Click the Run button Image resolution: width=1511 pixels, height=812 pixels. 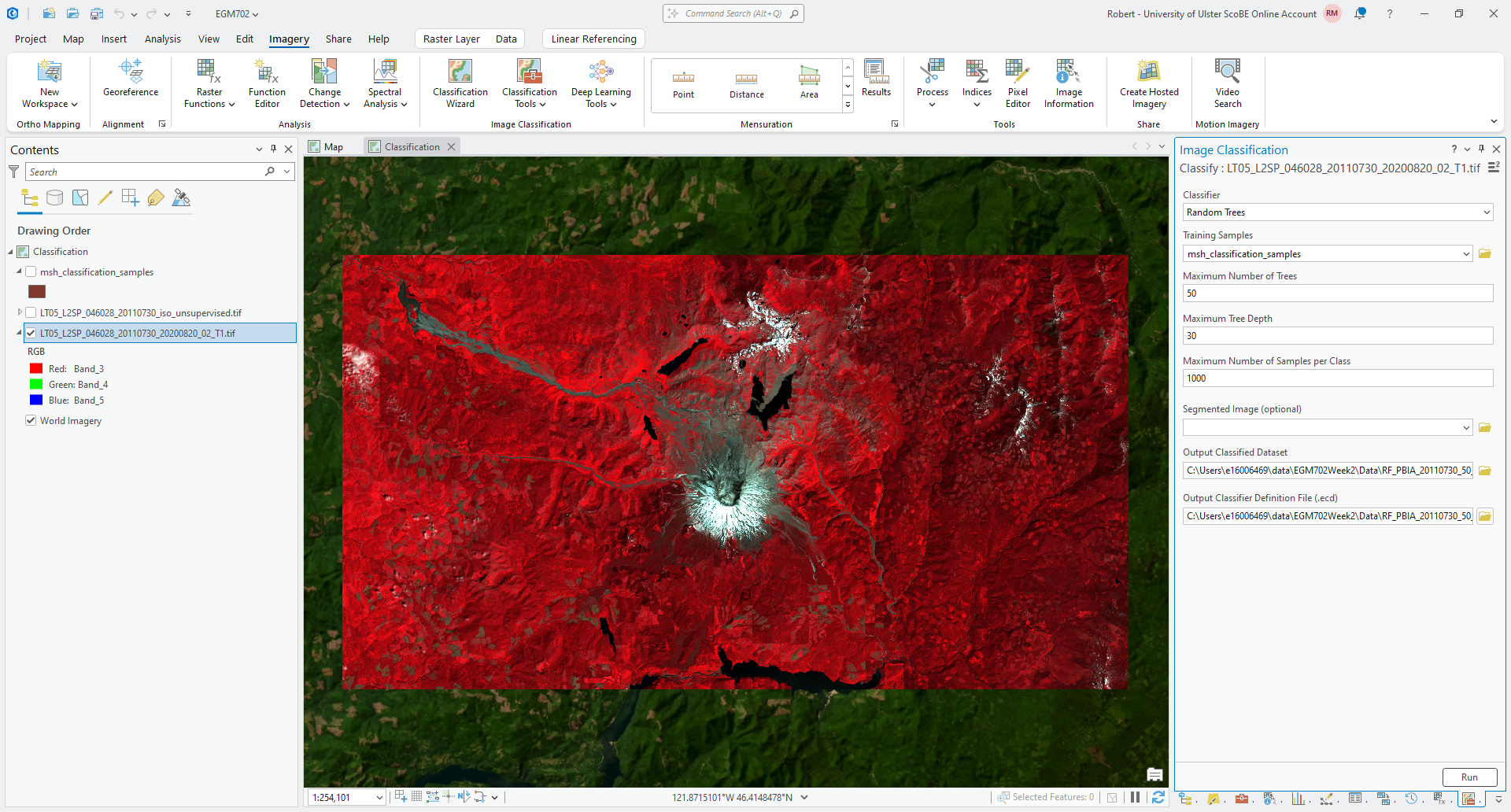click(x=1469, y=777)
